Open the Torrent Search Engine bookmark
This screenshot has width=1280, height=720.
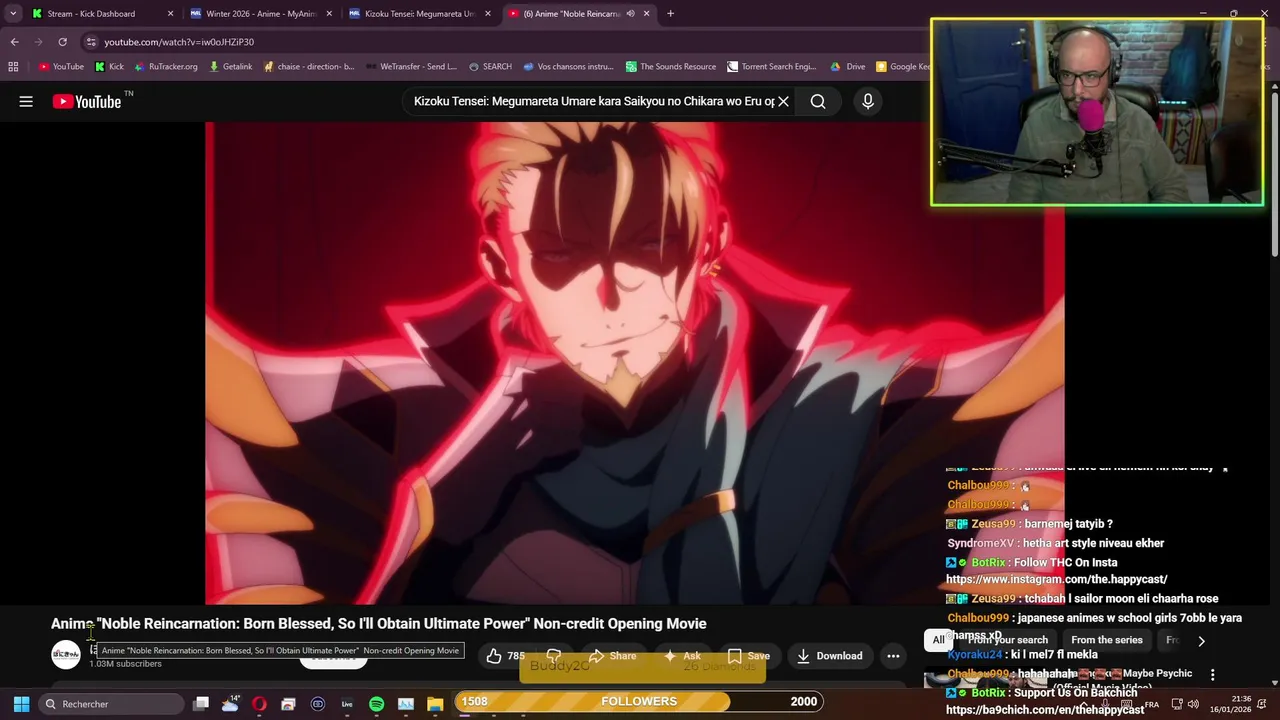(772, 67)
